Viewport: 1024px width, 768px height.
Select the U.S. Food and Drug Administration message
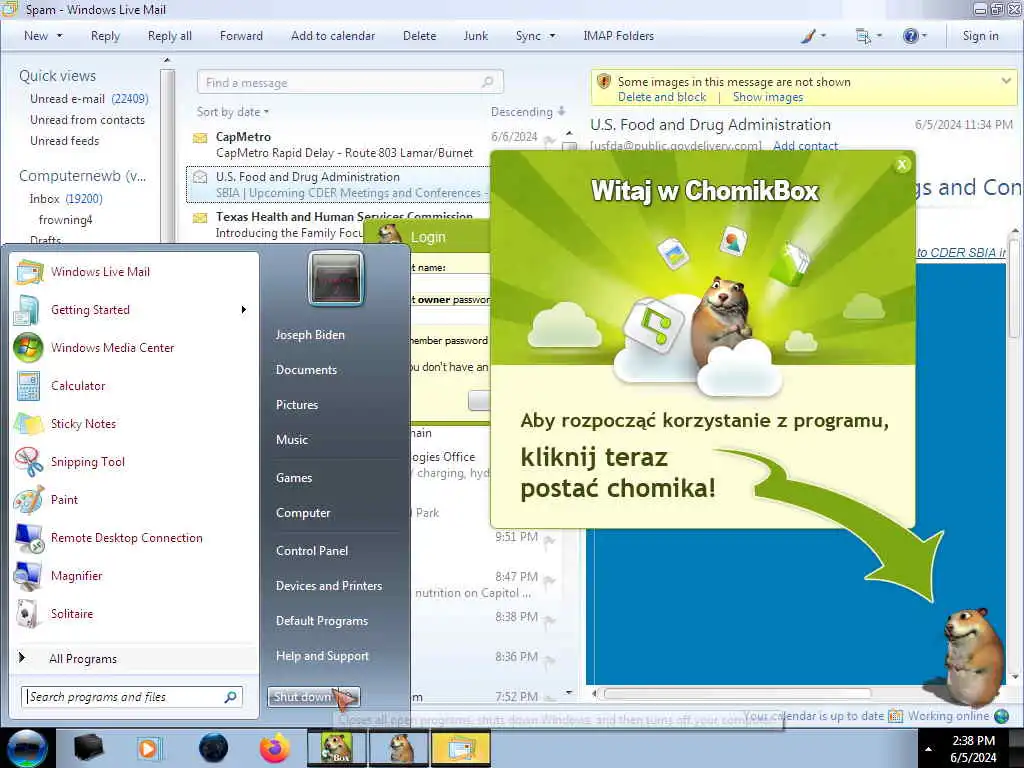click(x=338, y=185)
